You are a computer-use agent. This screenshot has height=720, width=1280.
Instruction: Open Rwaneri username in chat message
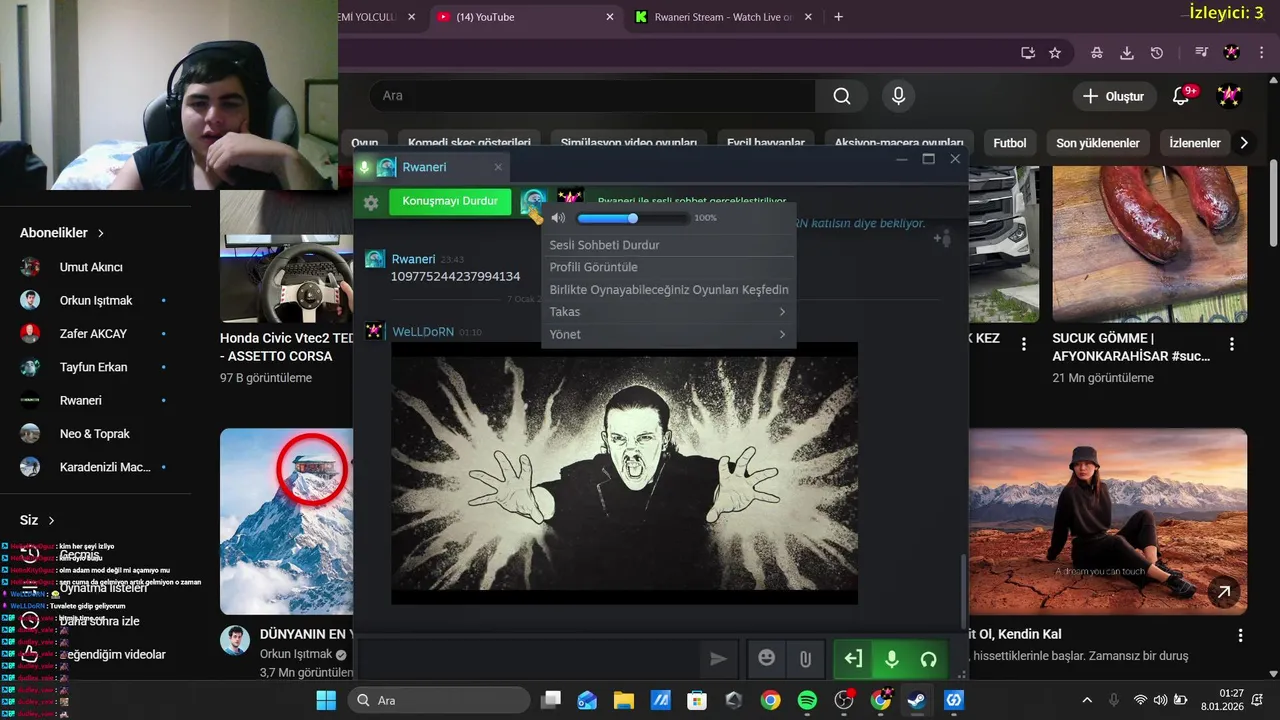[413, 259]
